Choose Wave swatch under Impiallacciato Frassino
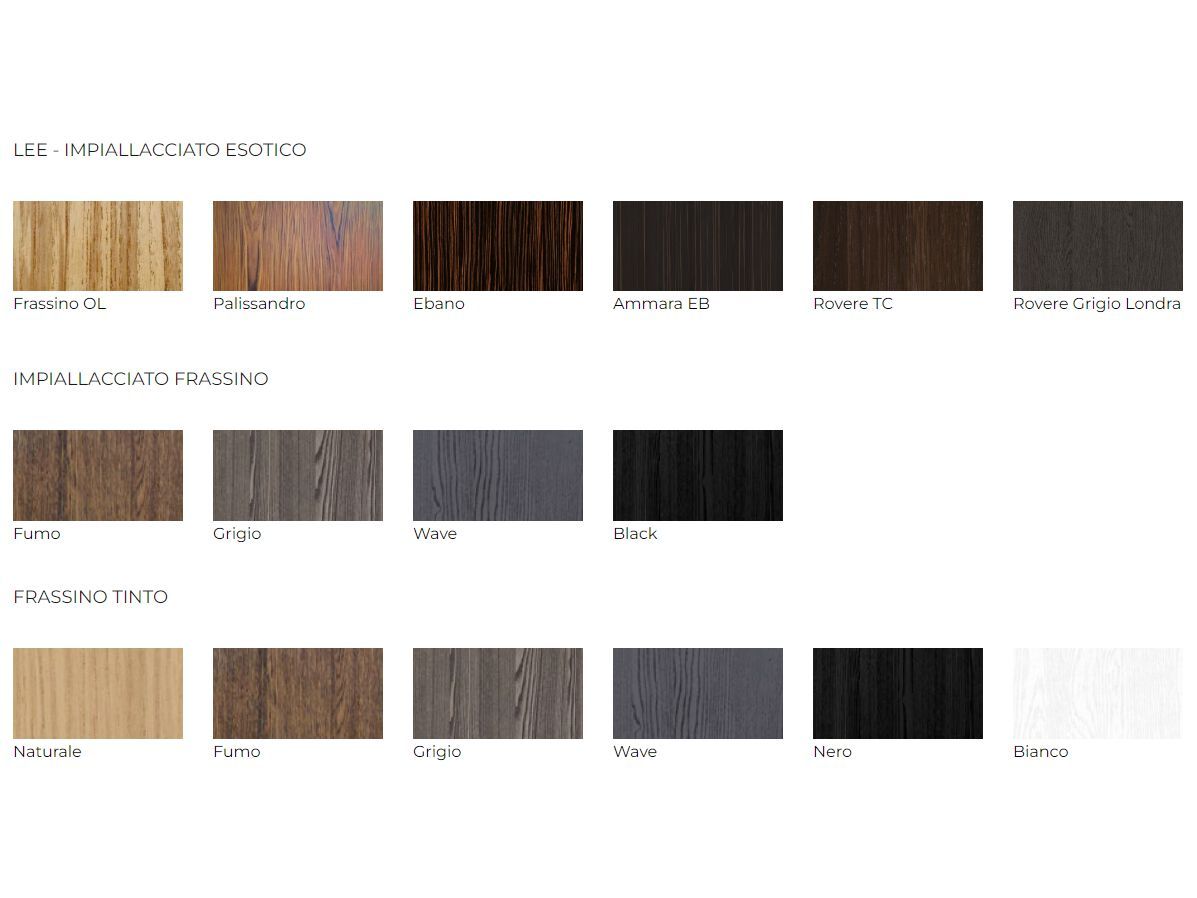Screen dimensions: 1197x898 coord(498,475)
